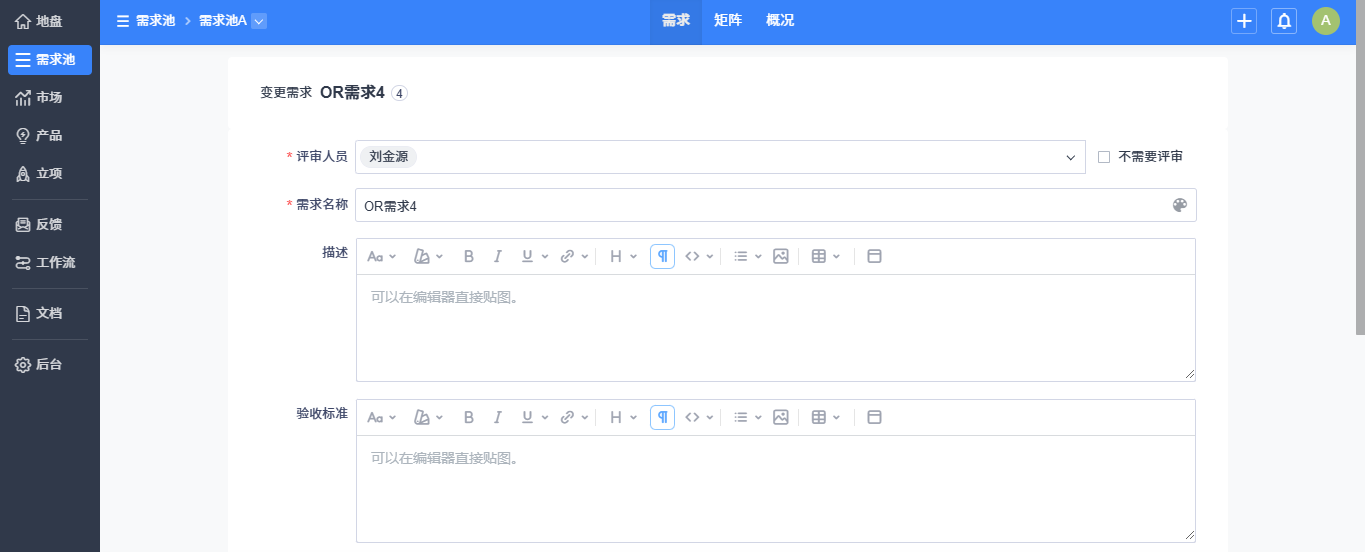This screenshot has height=552, width=1365.
Task: Click the version badge 4
Action: coord(399,93)
